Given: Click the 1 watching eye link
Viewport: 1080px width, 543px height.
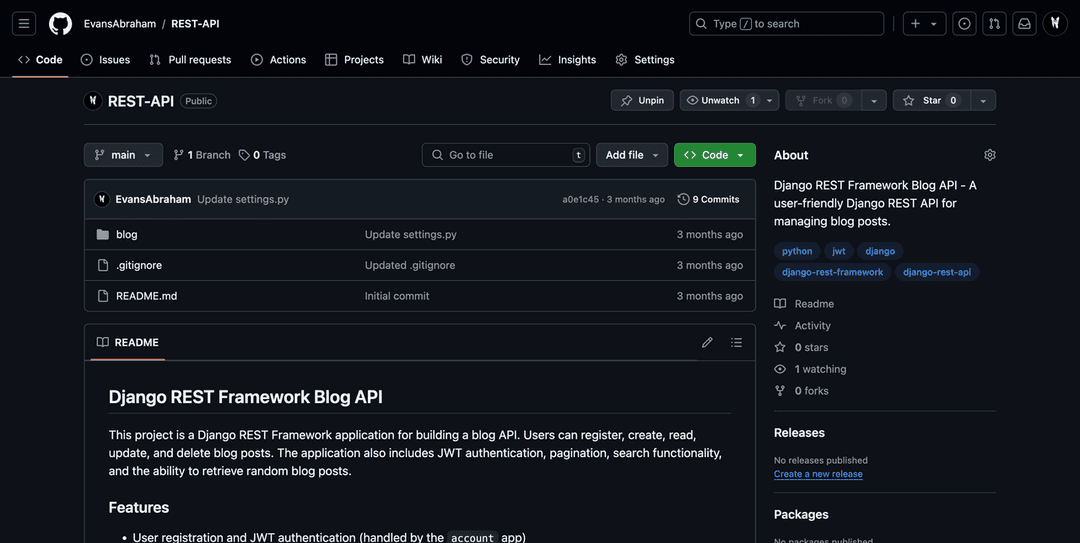Looking at the screenshot, I should click(x=810, y=369).
